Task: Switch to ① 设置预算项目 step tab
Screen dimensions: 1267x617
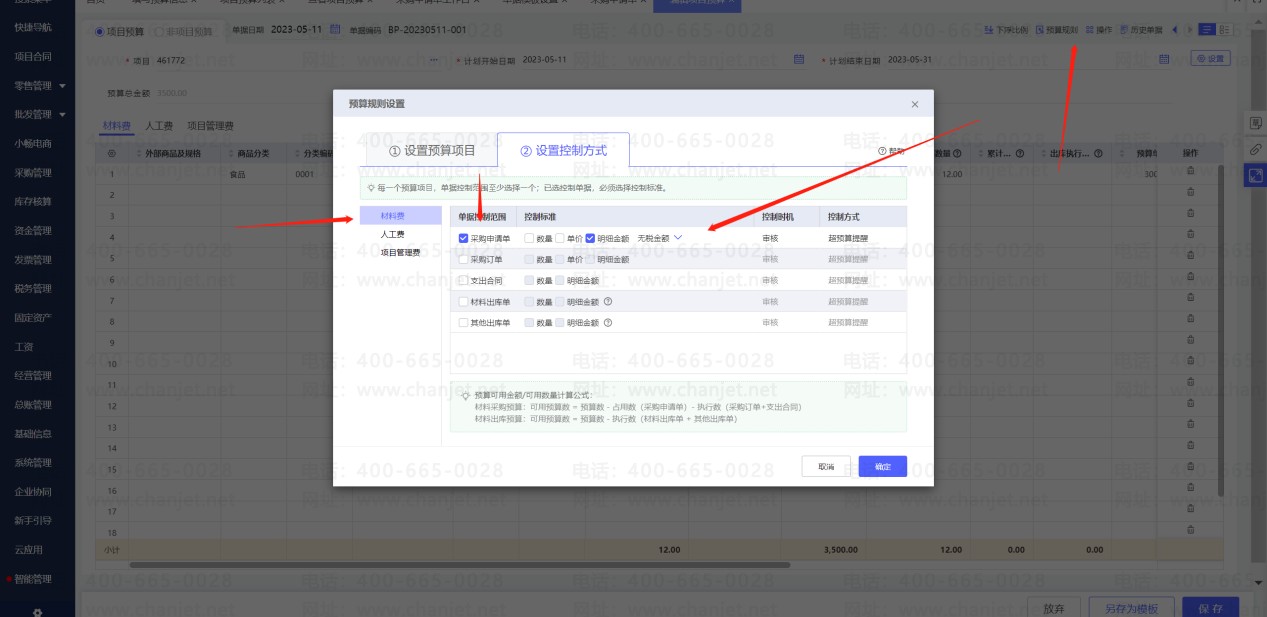Action: [x=432, y=151]
